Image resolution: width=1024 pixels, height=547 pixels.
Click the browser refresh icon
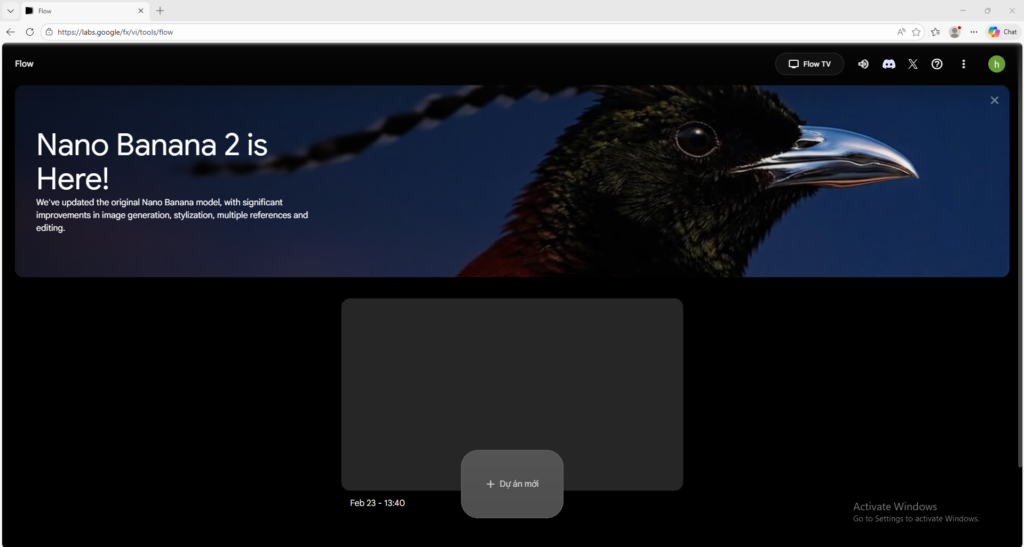30,32
